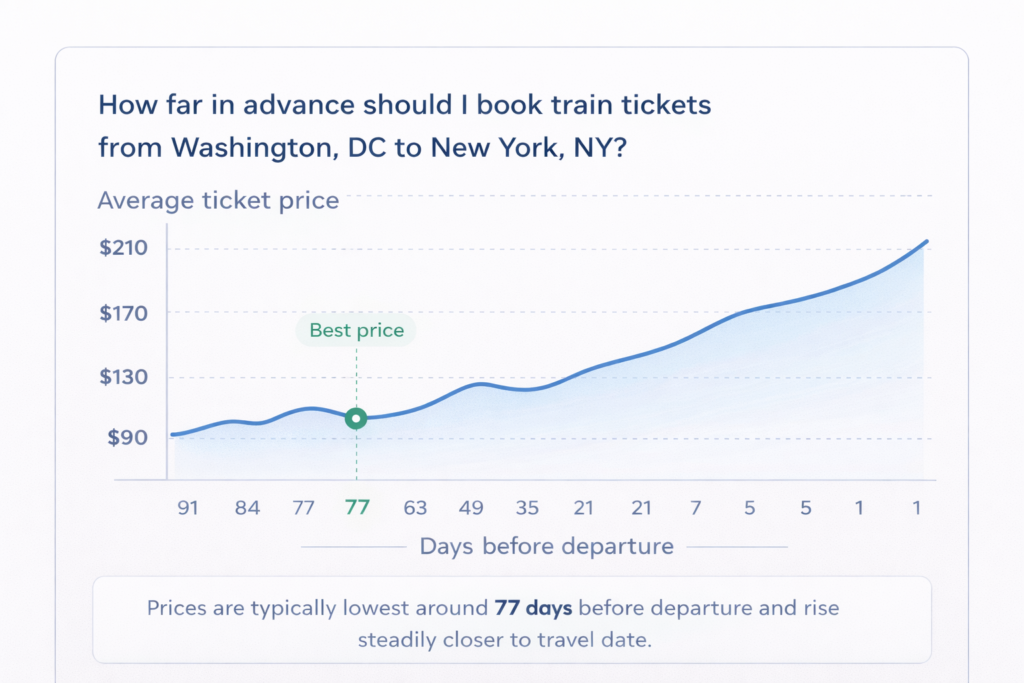Click the "Days before departure" axis title
Screen dimensions: 1024x683
(546, 546)
